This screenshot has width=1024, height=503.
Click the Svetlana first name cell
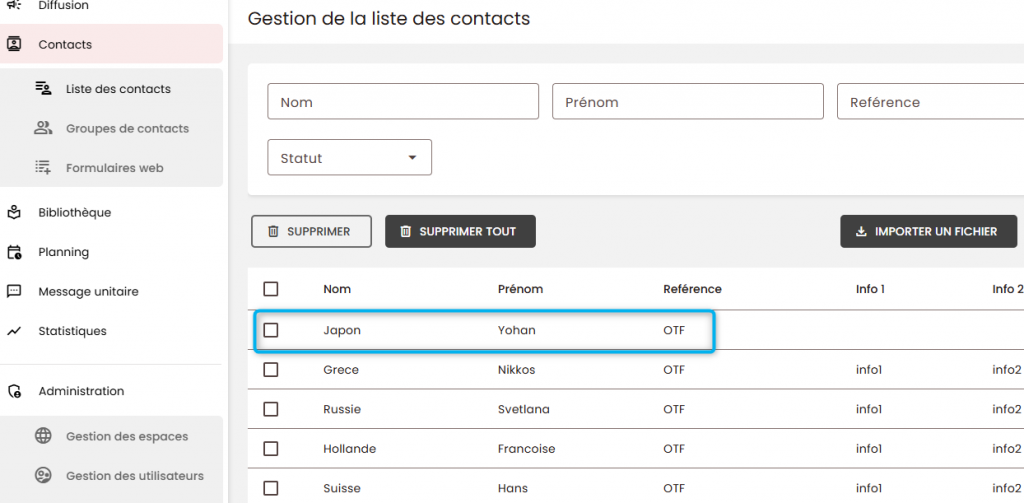[x=524, y=410]
